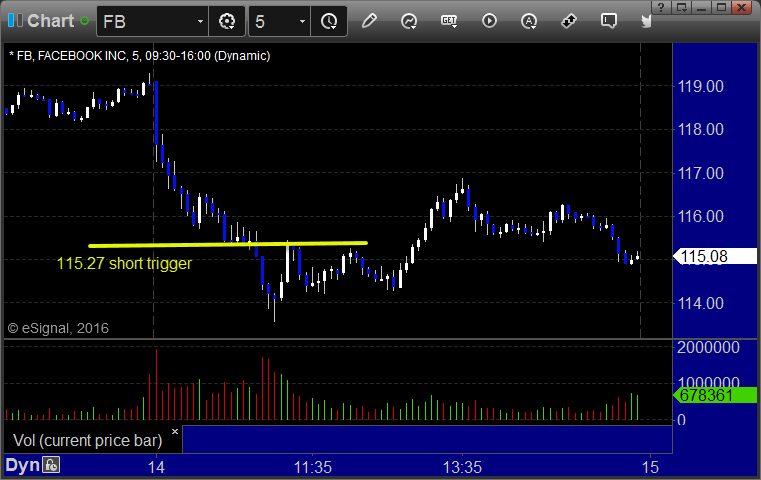Click the 117.00 price axis label
761x480 pixels.
pyautogui.click(x=700, y=173)
